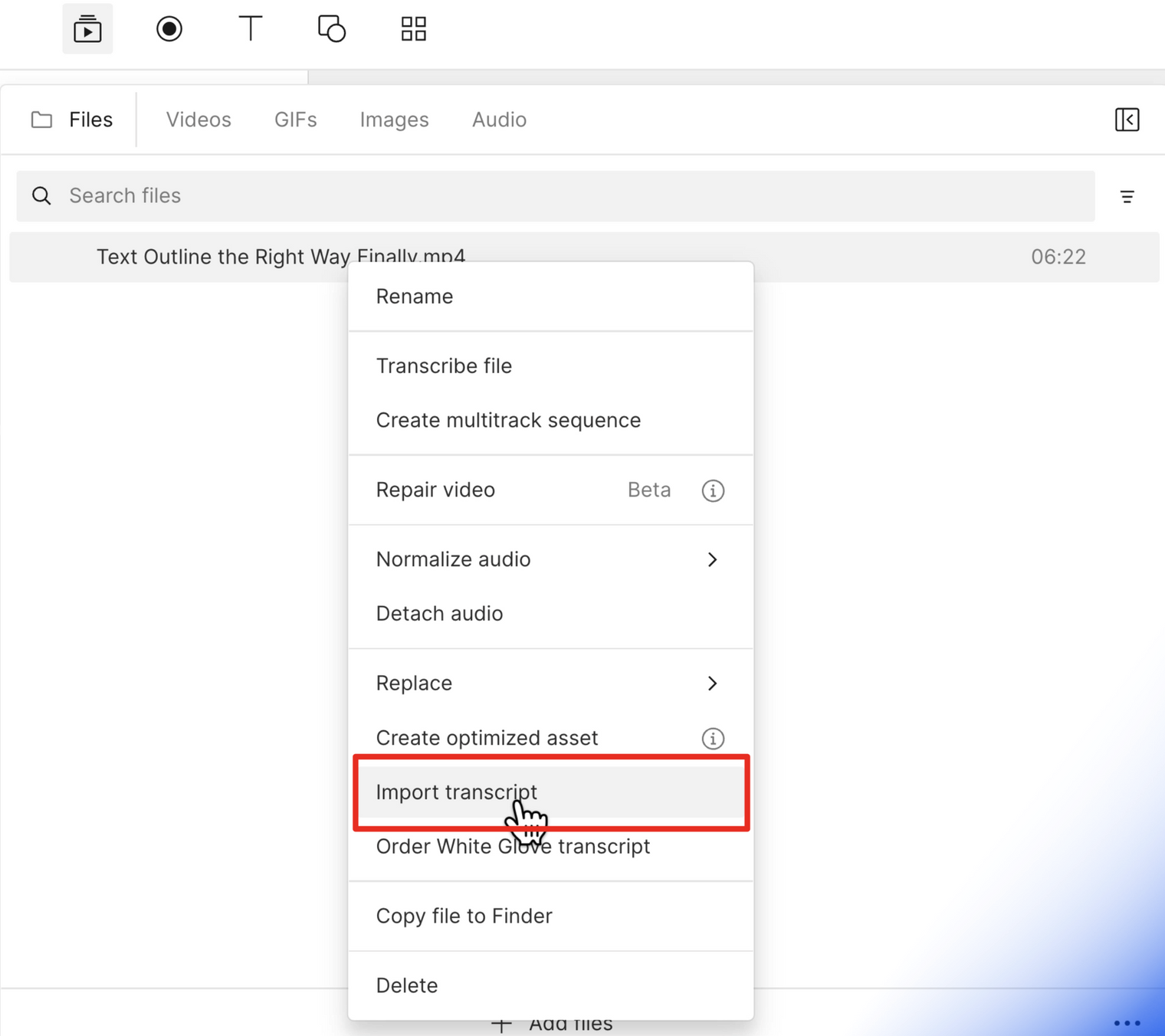Select the Text tool icon
This screenshot has width=1165, height=1036.
[251, 29]
